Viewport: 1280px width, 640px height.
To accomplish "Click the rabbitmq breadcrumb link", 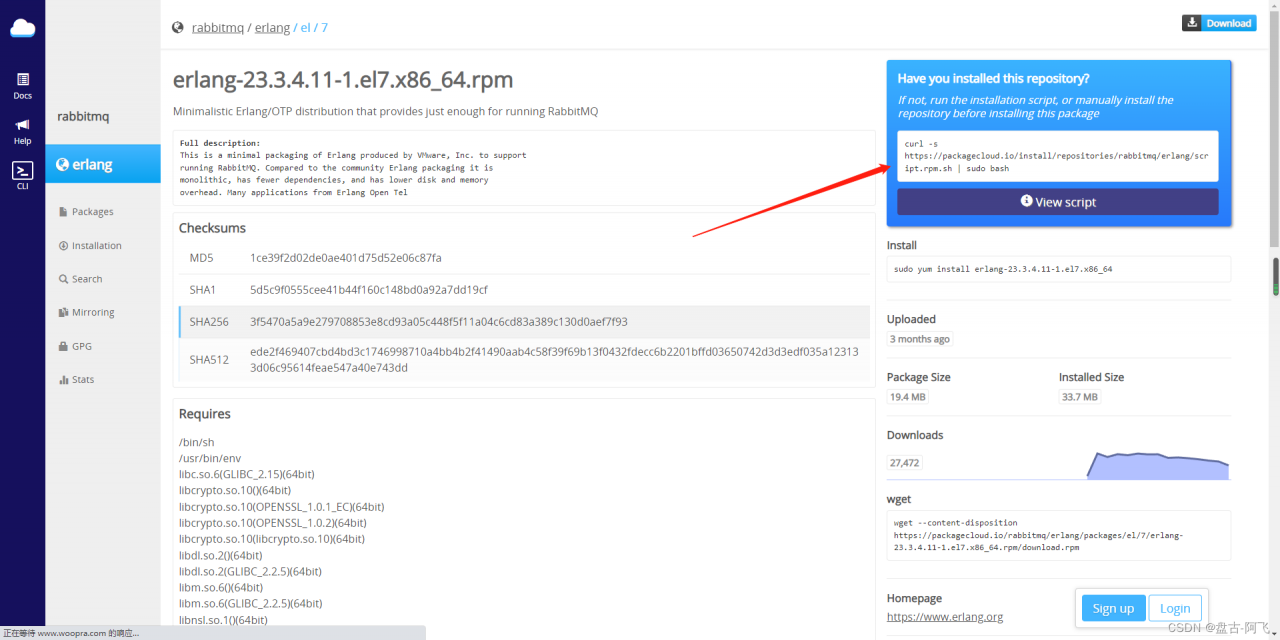I will pyautogui.click(x=218, y=28).
